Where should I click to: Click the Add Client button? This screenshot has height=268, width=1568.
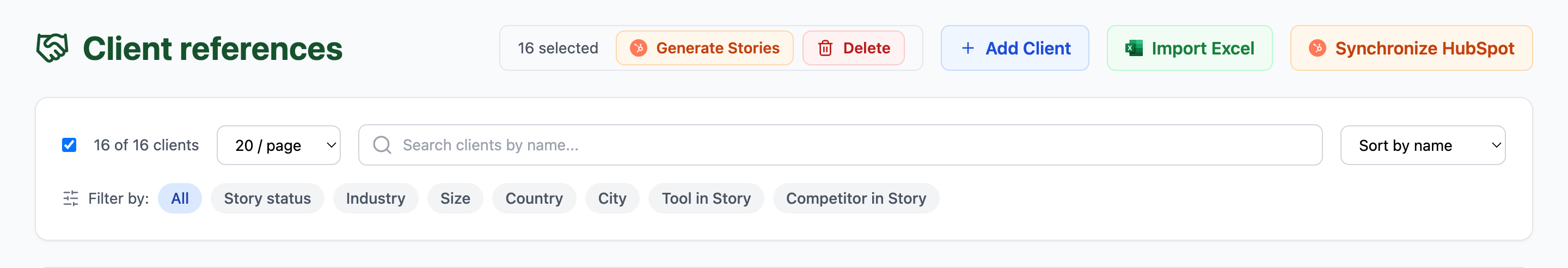(x=1015, y=48)
